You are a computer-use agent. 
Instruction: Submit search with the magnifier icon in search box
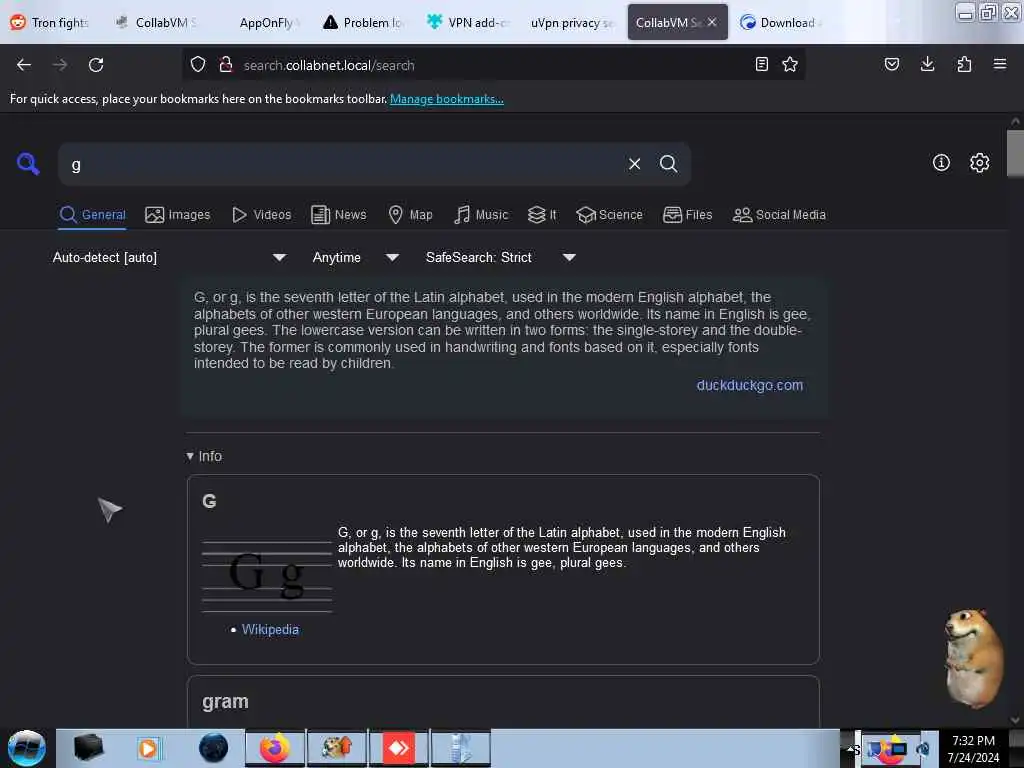coord(668,164)
